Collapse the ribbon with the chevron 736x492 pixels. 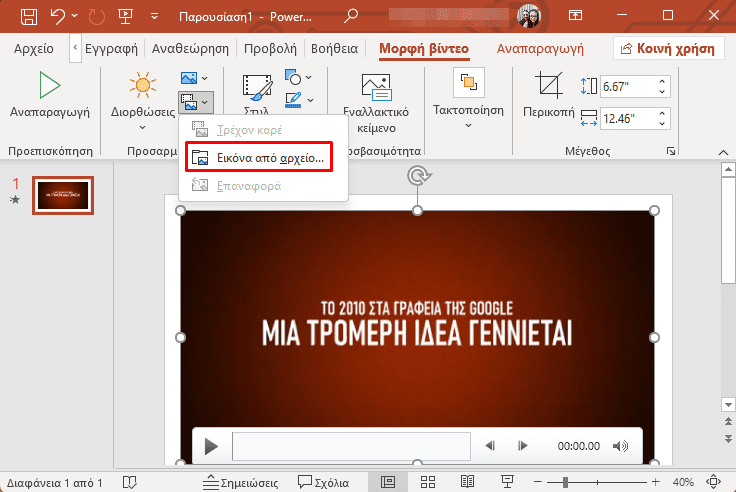click(x=723, y=152)
